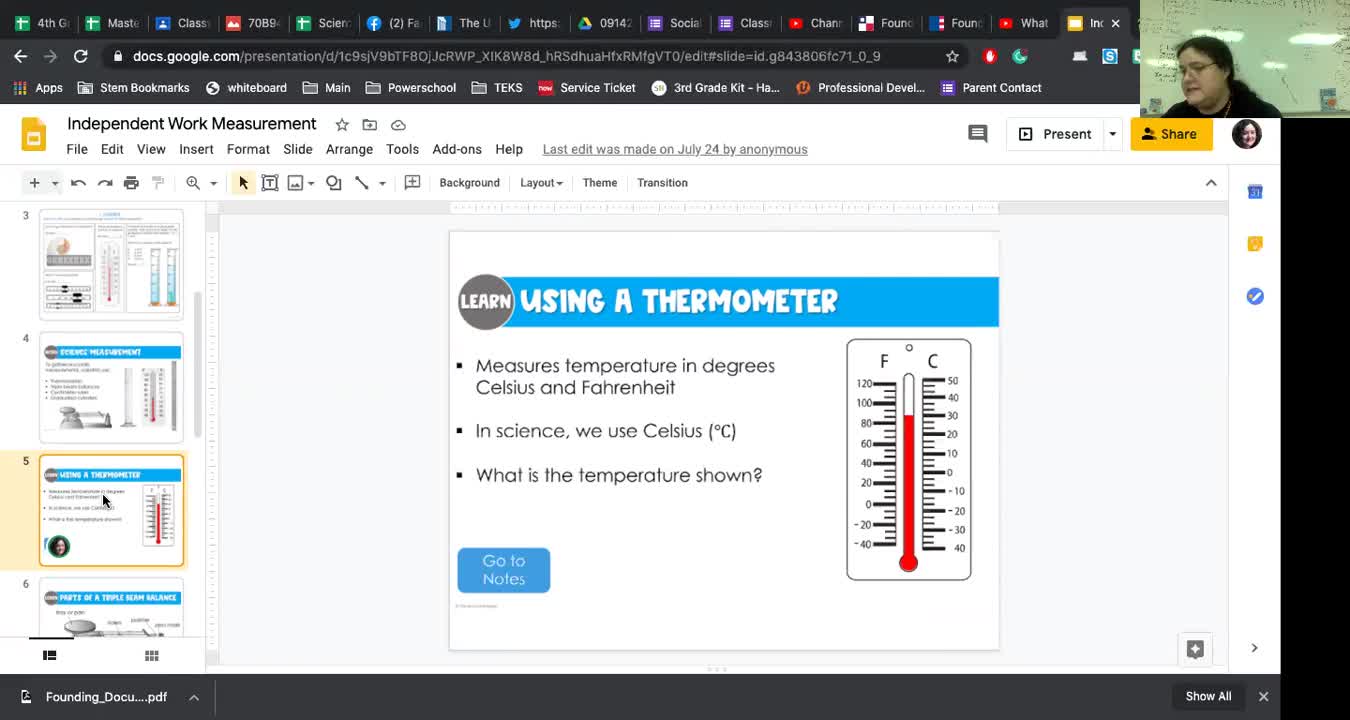Click the insert image icon
The height and width of the screenshot is (720, 1350).
[x=295, y=183]
